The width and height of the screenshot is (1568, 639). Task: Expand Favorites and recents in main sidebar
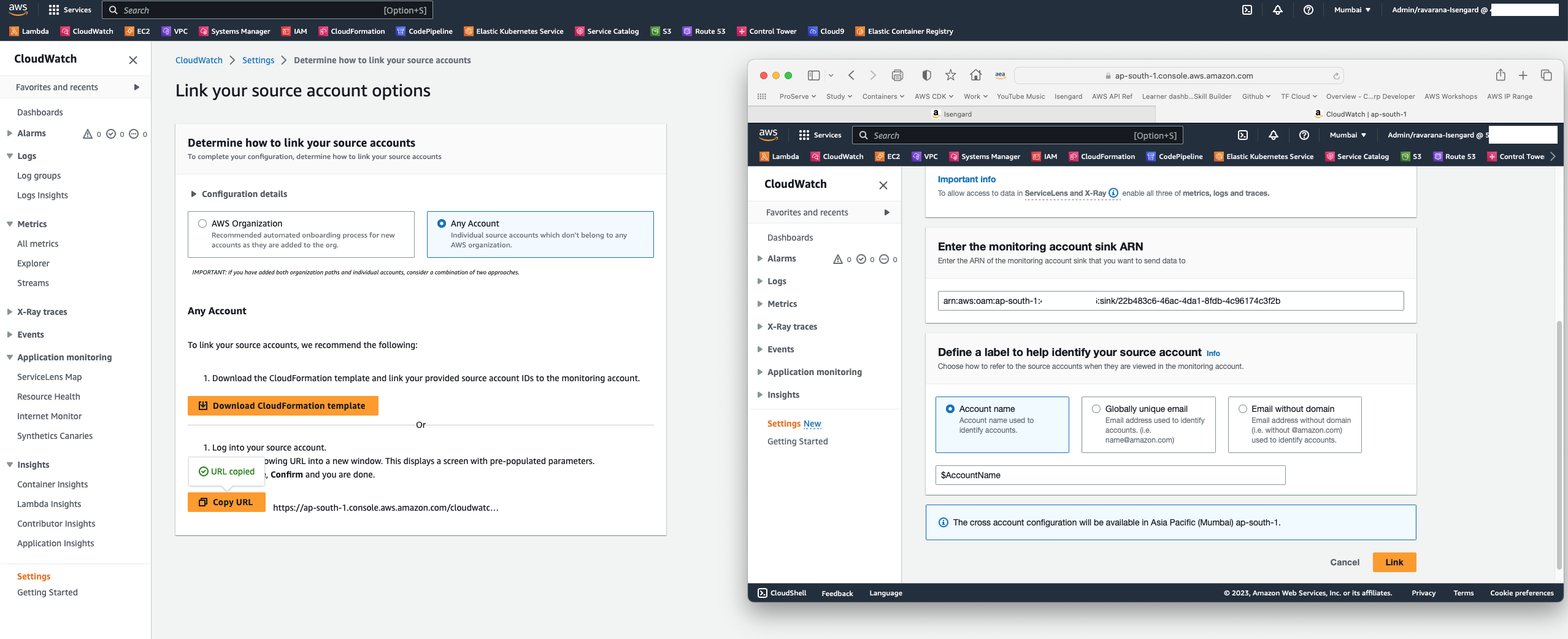point(137,87)
